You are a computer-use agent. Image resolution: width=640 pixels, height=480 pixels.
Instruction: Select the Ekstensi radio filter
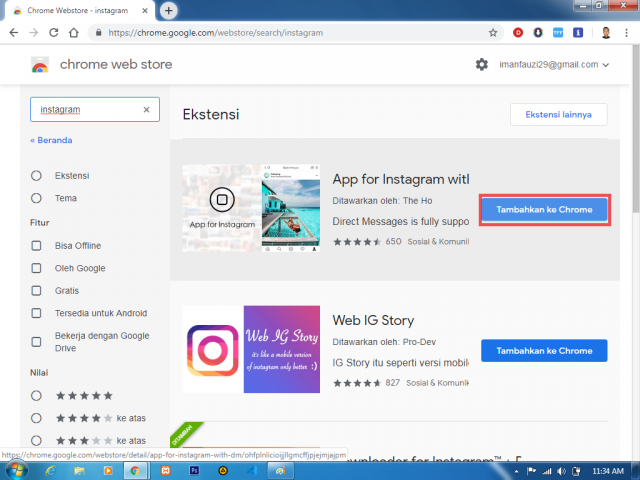click(36, 176)
